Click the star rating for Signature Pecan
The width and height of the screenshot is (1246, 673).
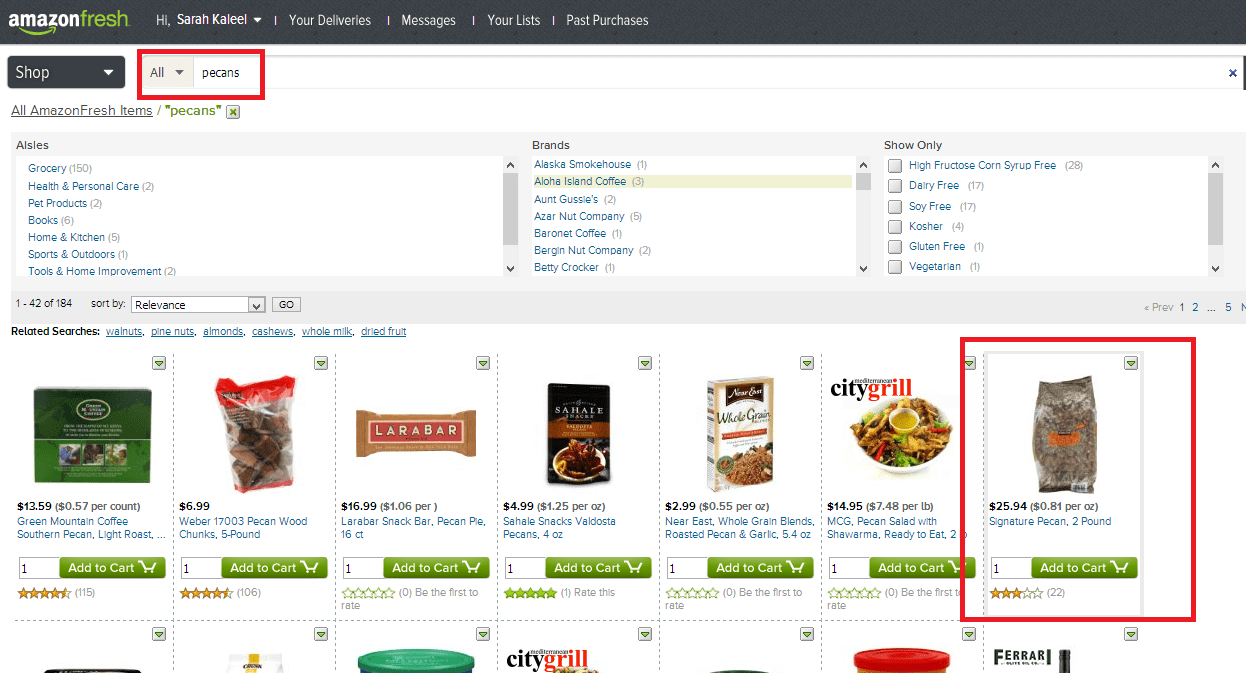click(x=1016, y=593)
